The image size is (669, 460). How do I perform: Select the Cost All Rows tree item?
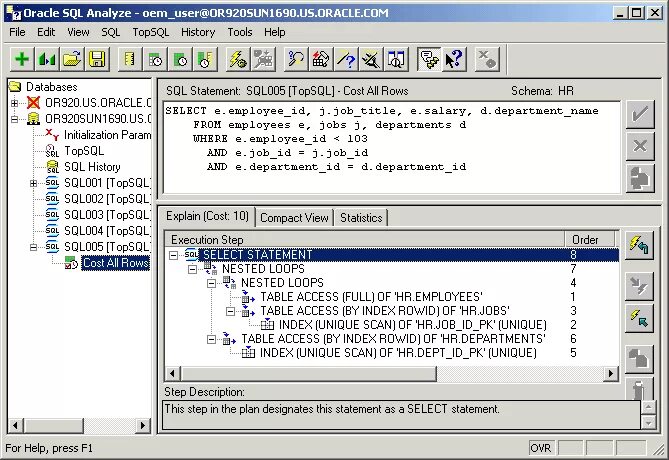[x=116, y=263]
